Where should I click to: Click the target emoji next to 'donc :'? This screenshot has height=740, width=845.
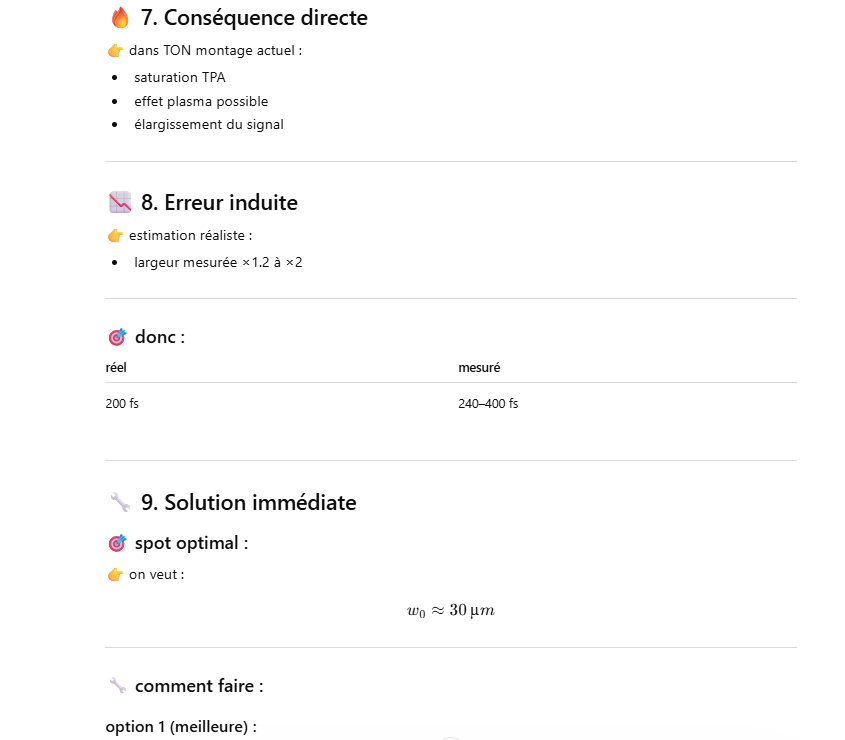coord(117,337)
